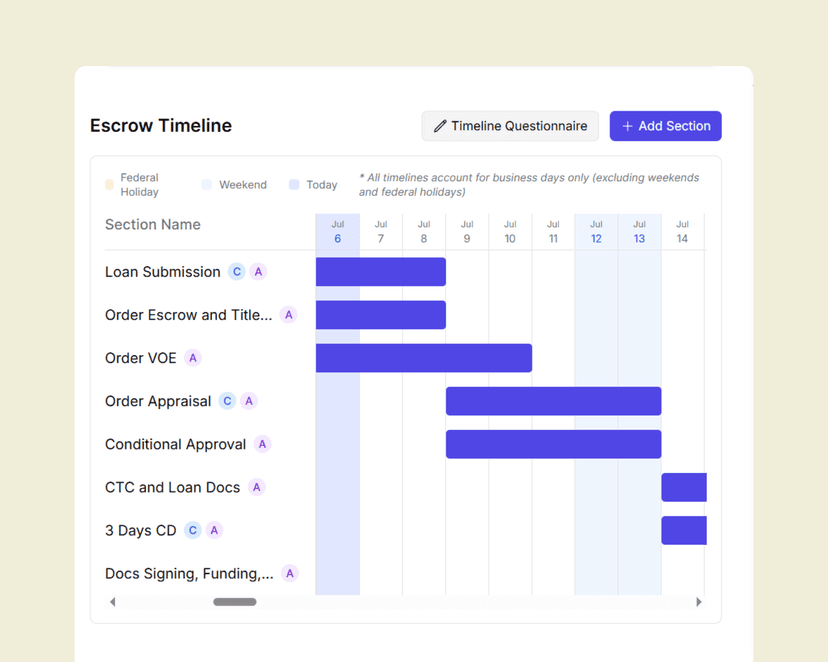Select the 3 Days CD timeline bar

tap(684, 531)
